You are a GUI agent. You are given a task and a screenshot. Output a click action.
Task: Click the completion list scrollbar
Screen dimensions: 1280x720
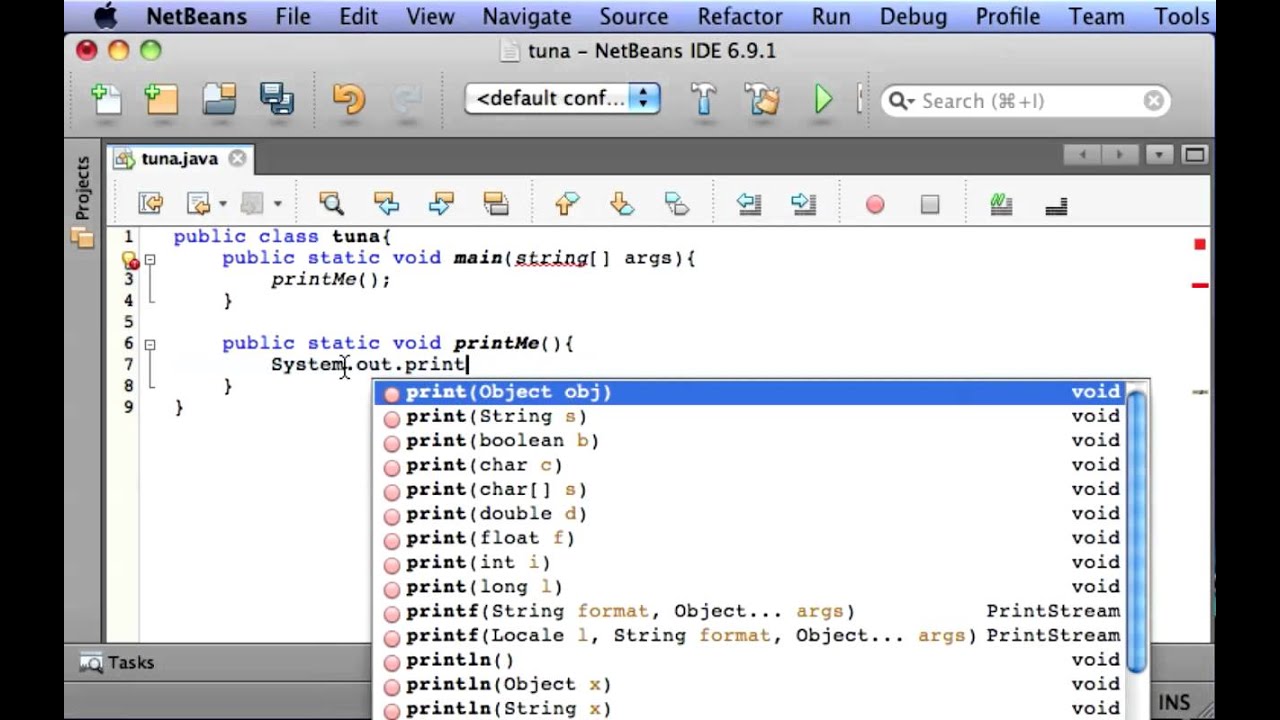1137,530
